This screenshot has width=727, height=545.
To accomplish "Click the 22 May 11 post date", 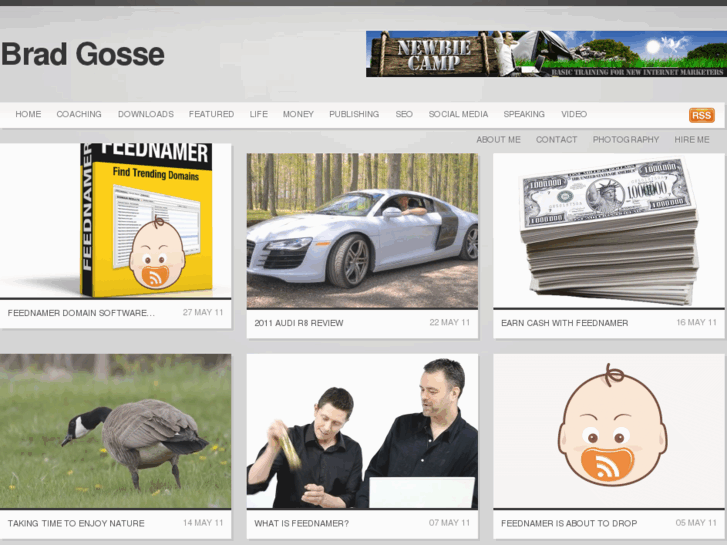I will 449,322.
